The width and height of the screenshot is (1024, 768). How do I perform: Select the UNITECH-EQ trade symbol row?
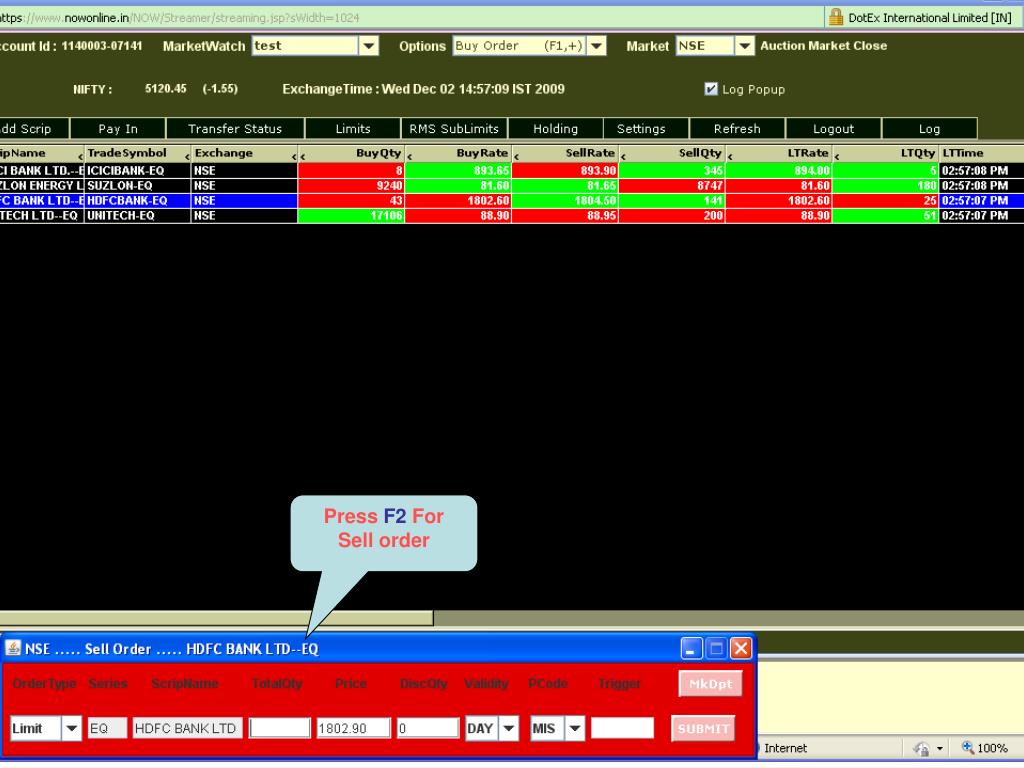tap(137, 216)
